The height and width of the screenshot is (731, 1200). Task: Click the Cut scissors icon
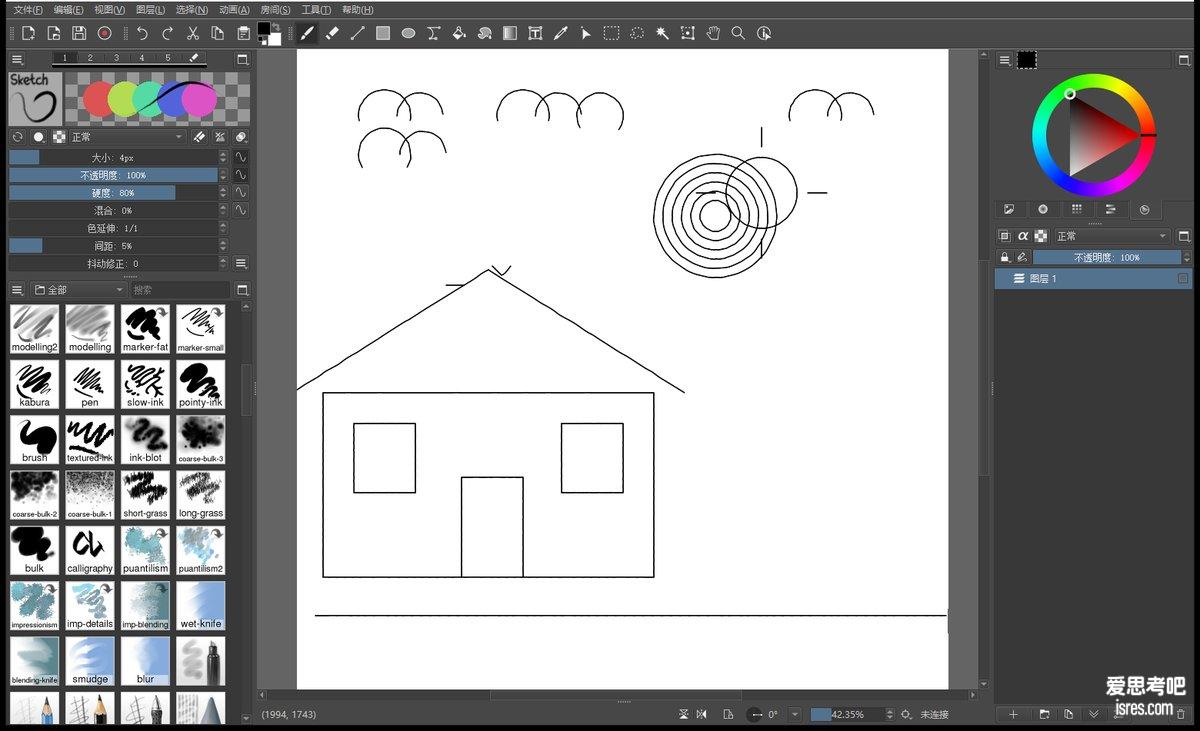[x=193, y=33]
